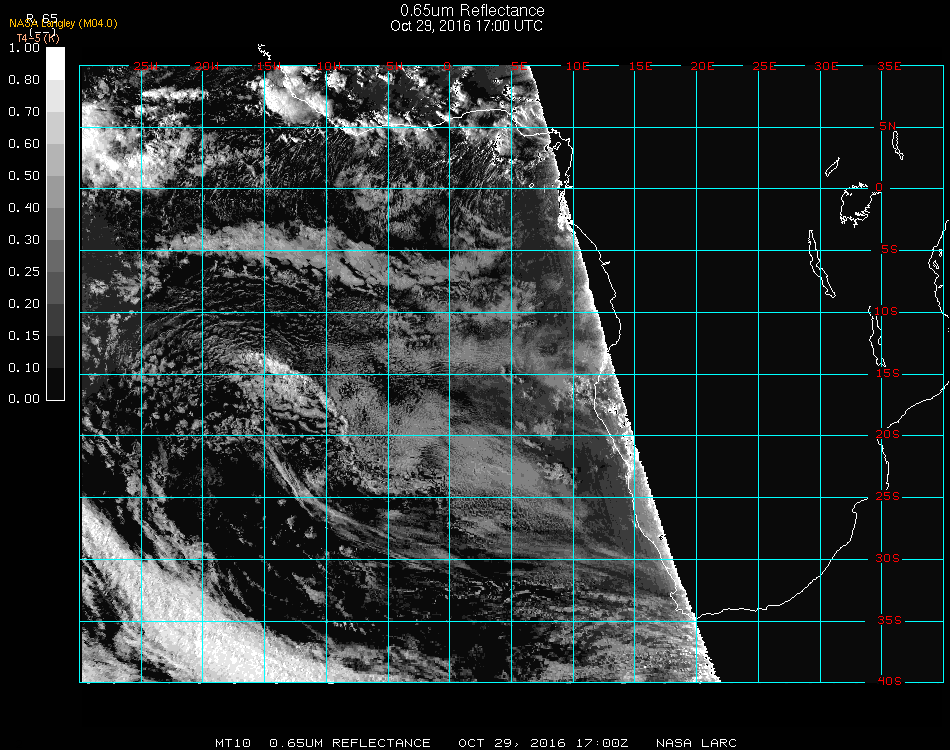Click the "0.65um Reflectance" title text

pyautogui.click(x=472, y=10)
